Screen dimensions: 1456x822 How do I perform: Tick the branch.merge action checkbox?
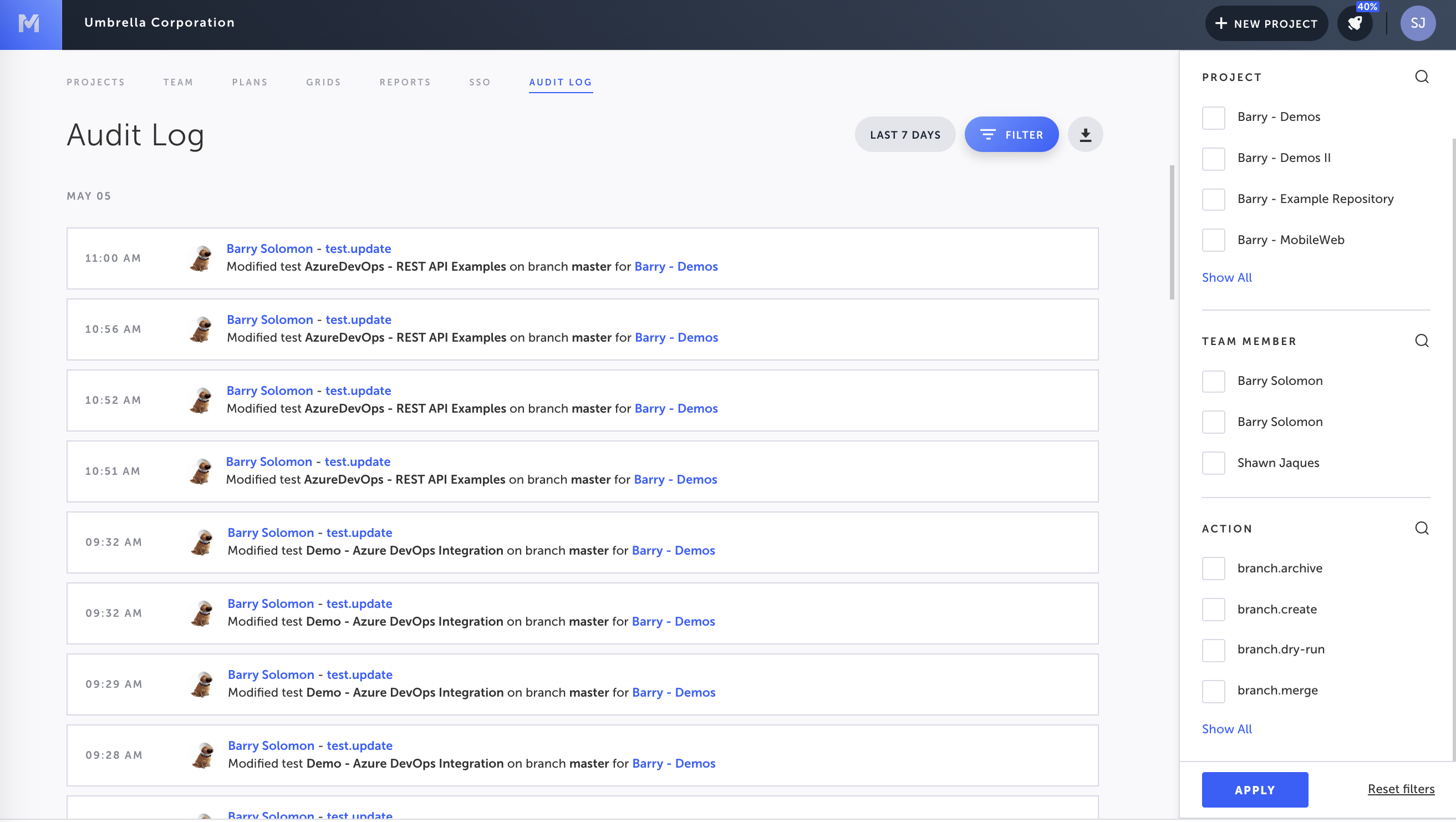(x=1213, y=691)
